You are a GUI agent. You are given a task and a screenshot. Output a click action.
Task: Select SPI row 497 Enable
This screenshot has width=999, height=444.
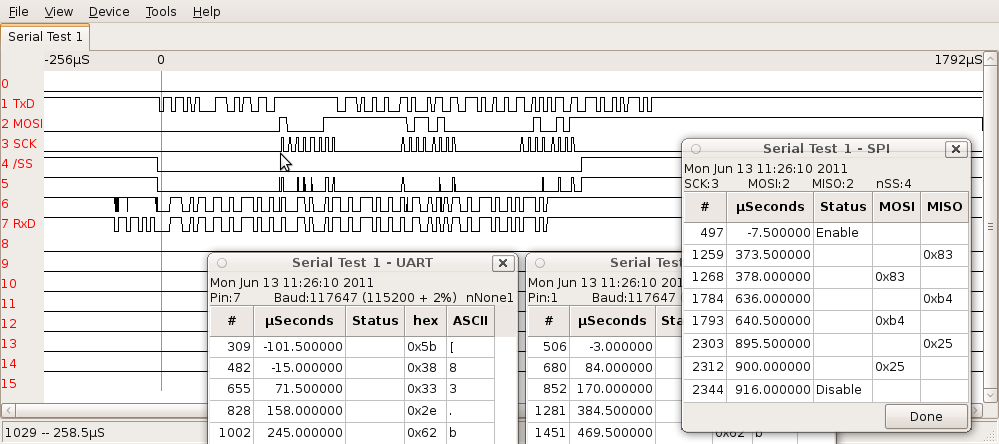pos(826,233)
